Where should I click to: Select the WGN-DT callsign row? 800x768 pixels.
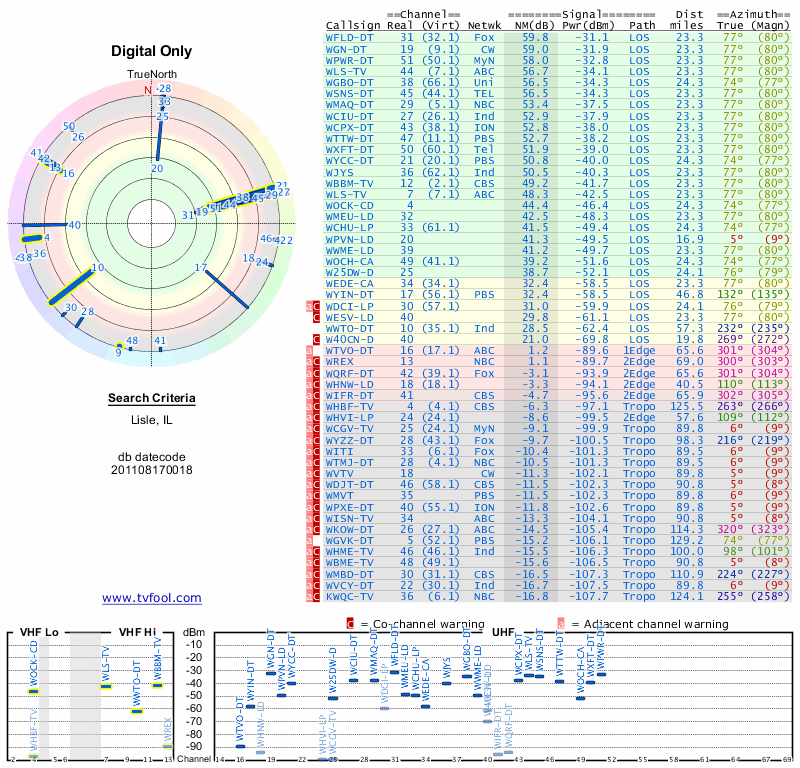click(x=345, y=48)
